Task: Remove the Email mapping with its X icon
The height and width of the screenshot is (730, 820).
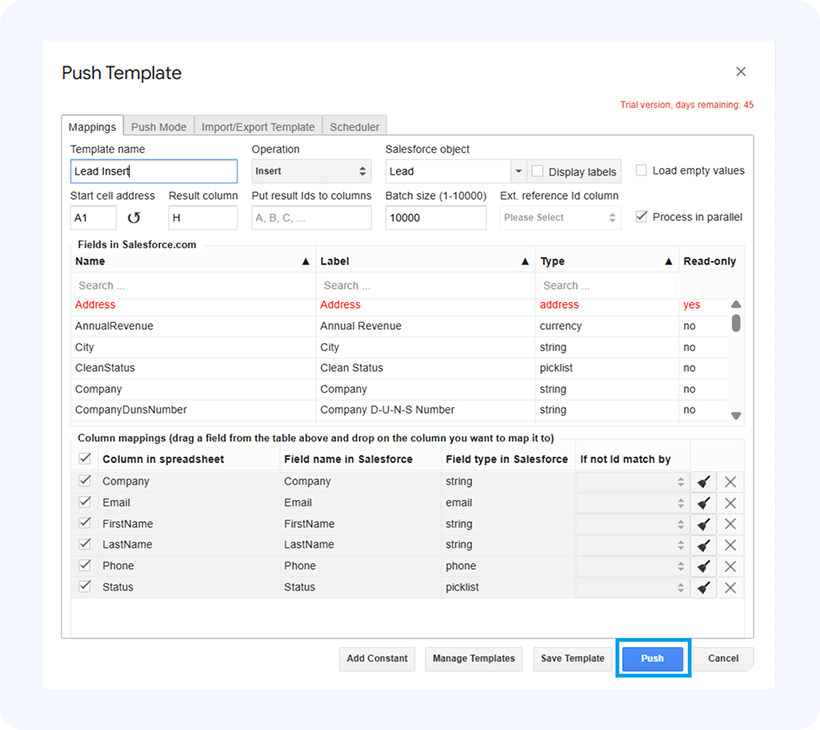Action: (730, 503)
